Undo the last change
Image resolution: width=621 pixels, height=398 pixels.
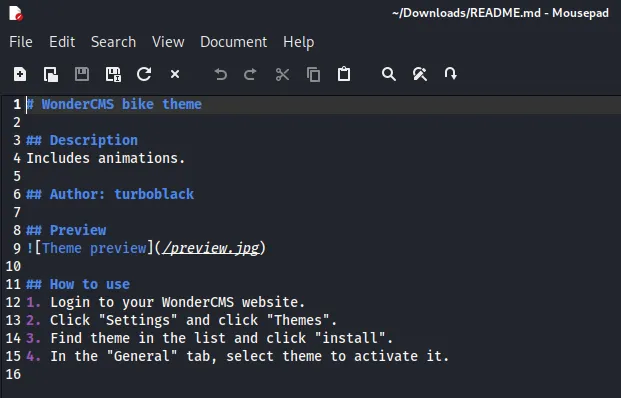(221, 74)
